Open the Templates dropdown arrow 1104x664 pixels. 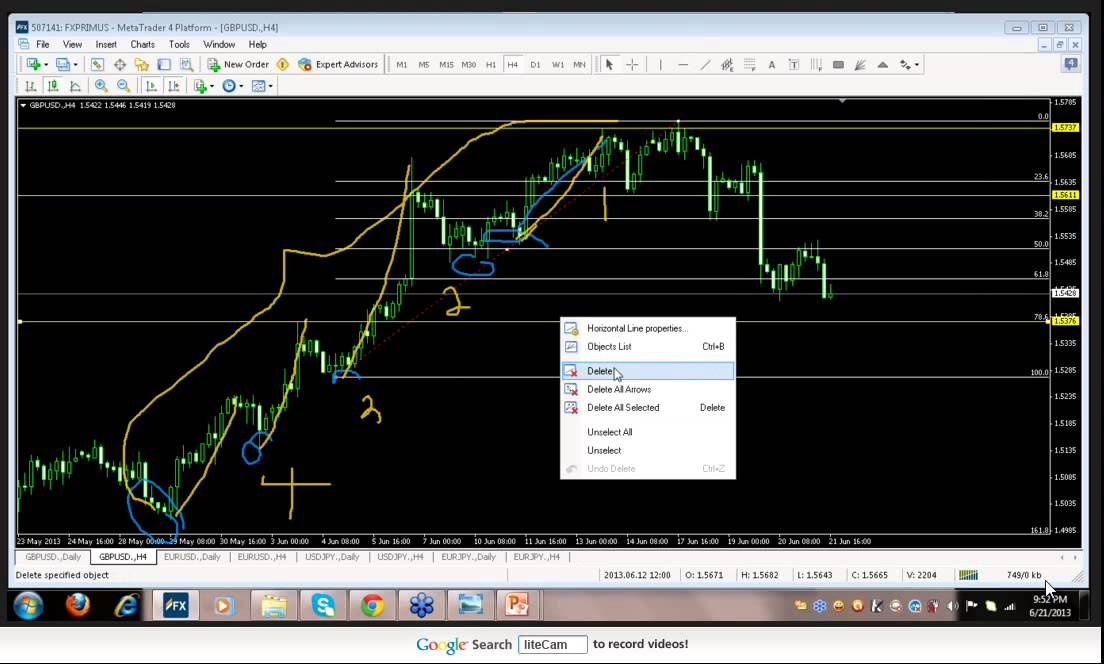click(x=270, y=86)
